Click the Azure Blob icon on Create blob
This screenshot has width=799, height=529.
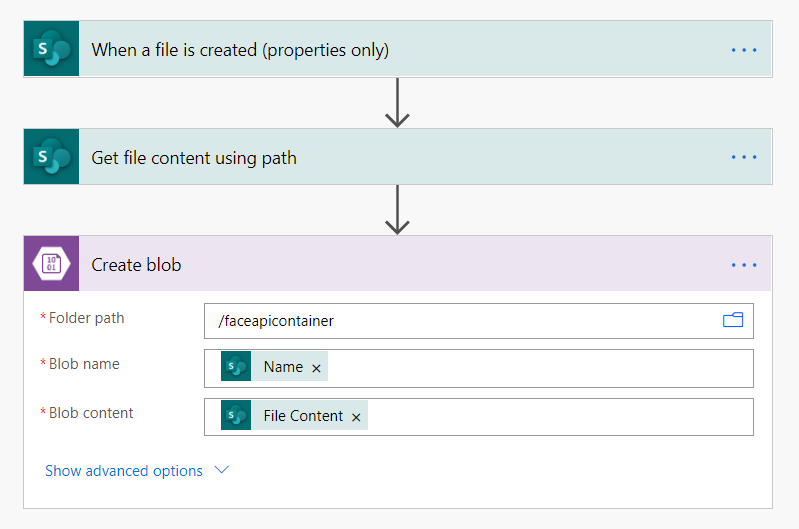point(51,265)
